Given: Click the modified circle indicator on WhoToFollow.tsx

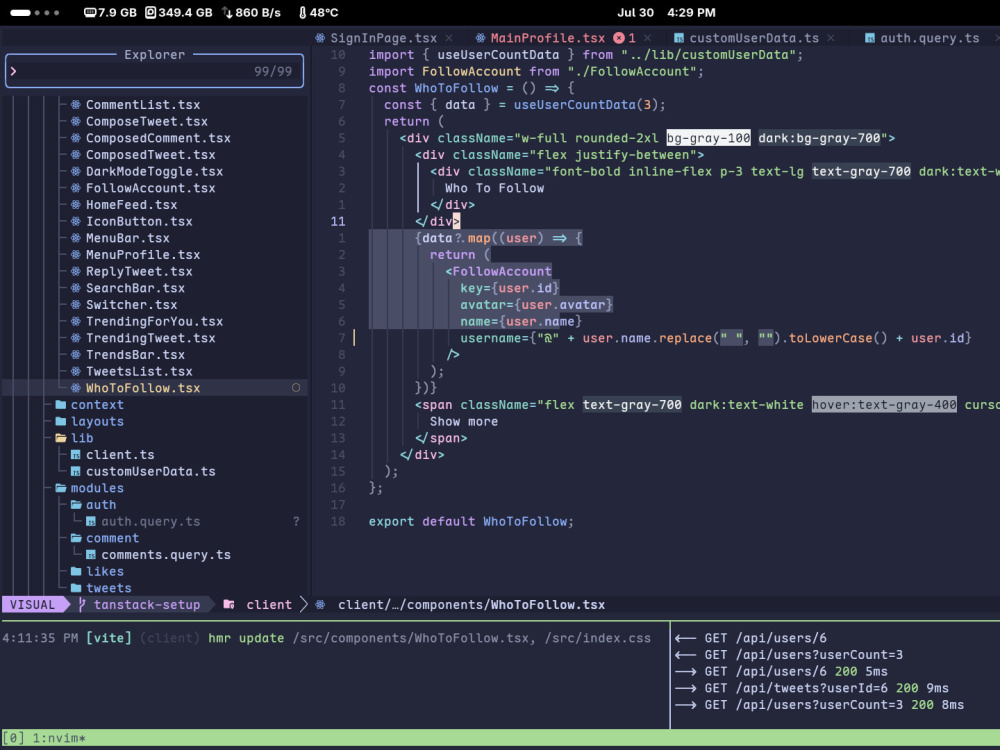Looking at the screenshot, I should [x=296, y=388].
